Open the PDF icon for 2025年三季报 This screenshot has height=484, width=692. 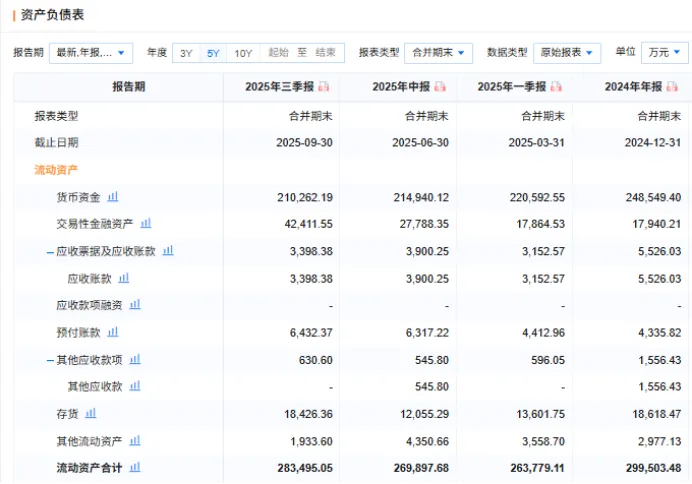pos(324,87)
